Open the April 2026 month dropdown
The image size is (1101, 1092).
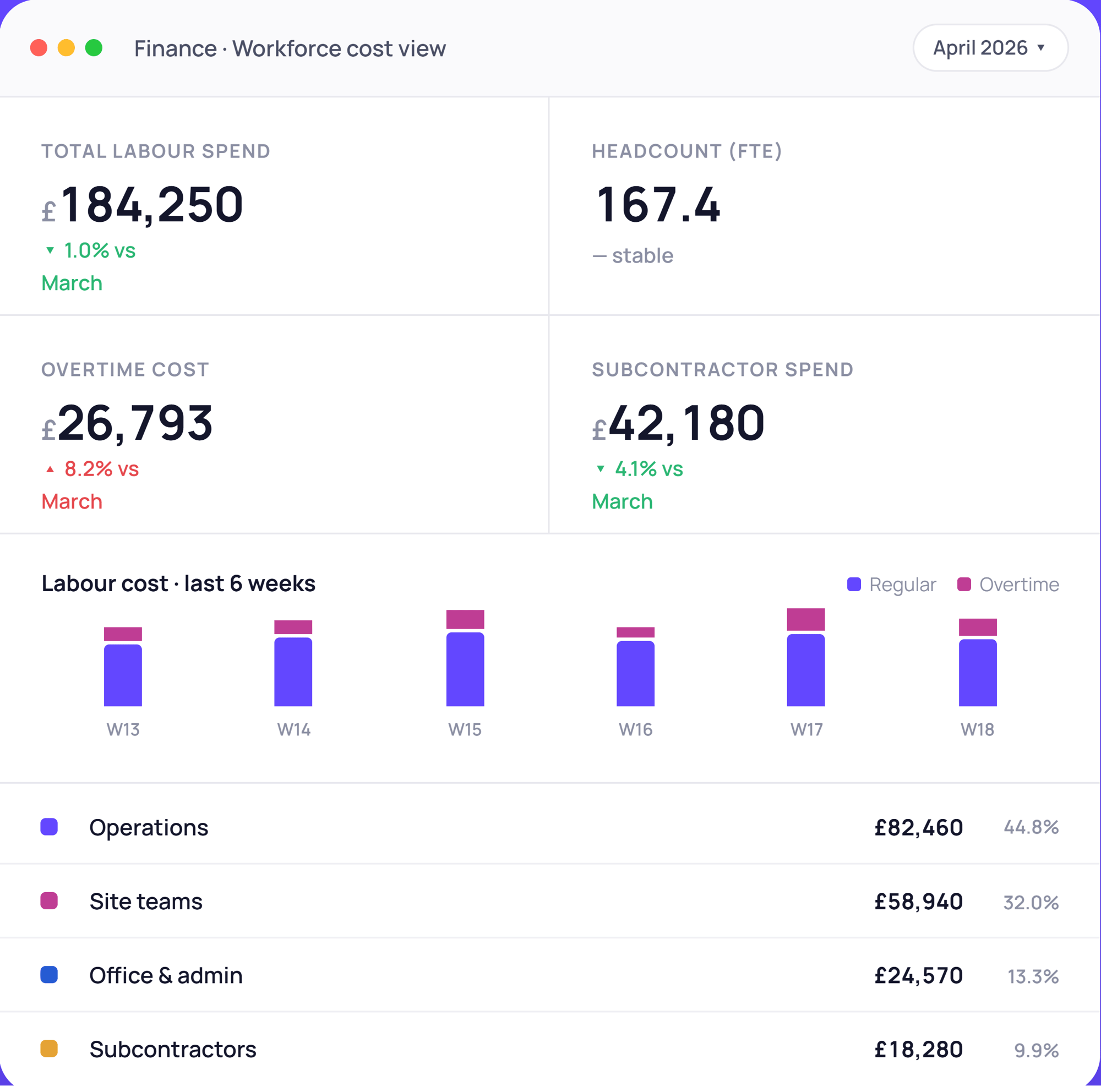tap(990, 48)
